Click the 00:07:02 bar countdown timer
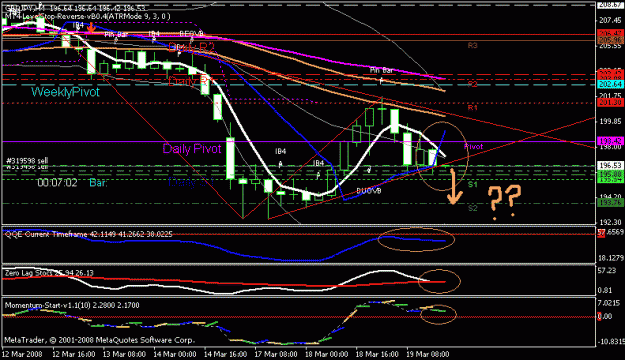This screenshot has height=360, width=625. point(57,183)
